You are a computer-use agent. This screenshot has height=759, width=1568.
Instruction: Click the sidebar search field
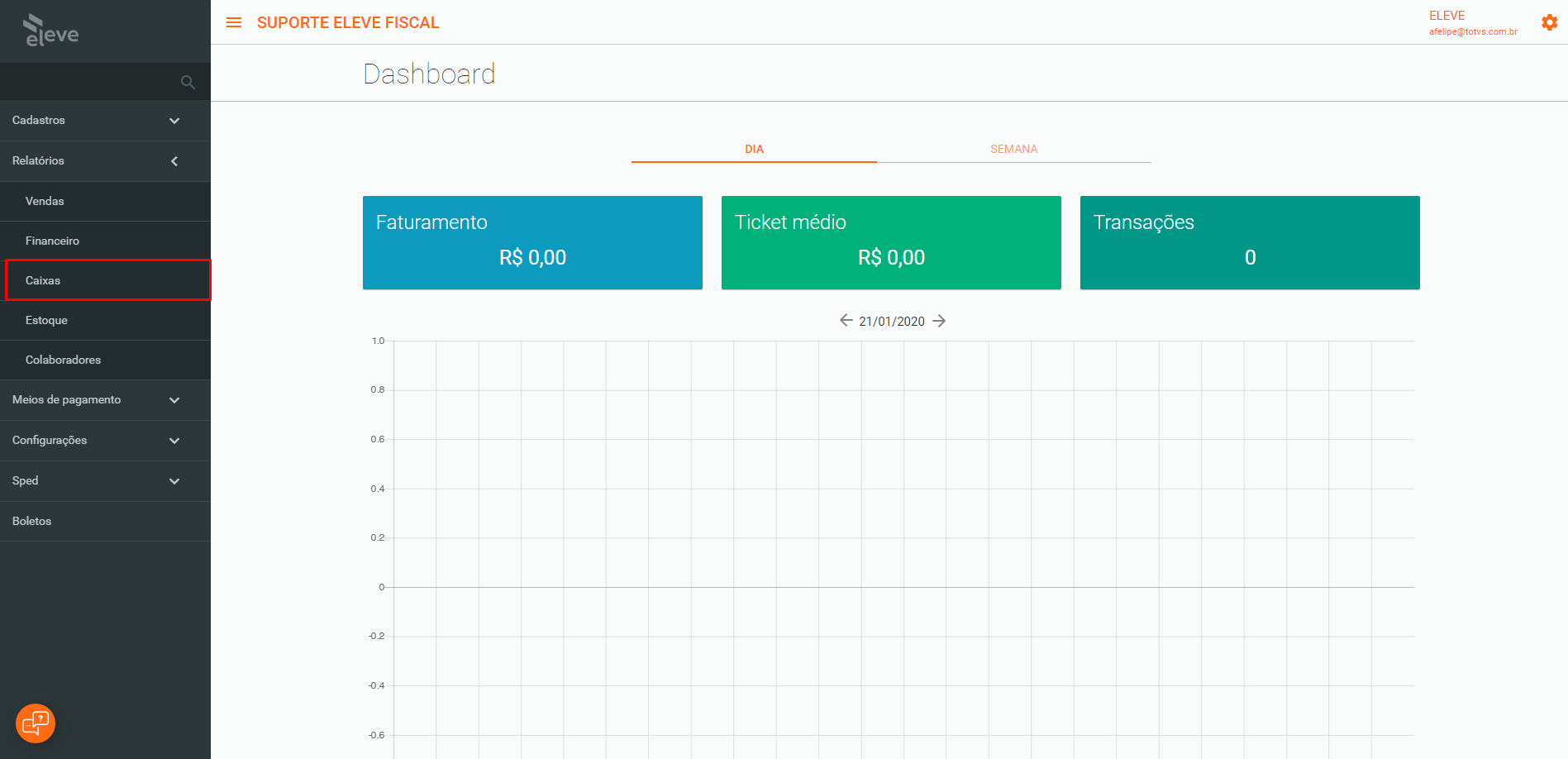pos(105,82)
